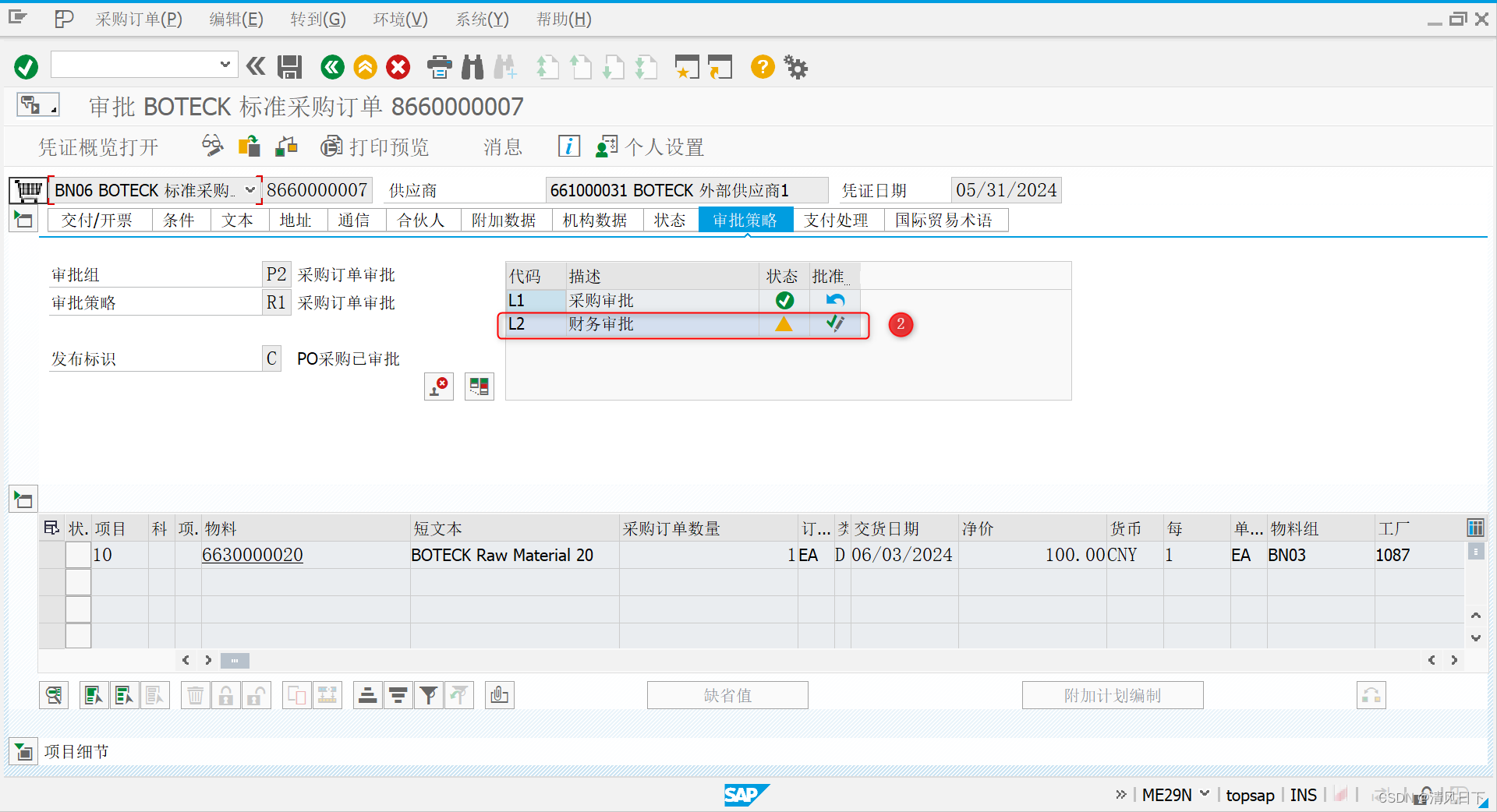Click the item detail magnifier icon

point(54,695)
